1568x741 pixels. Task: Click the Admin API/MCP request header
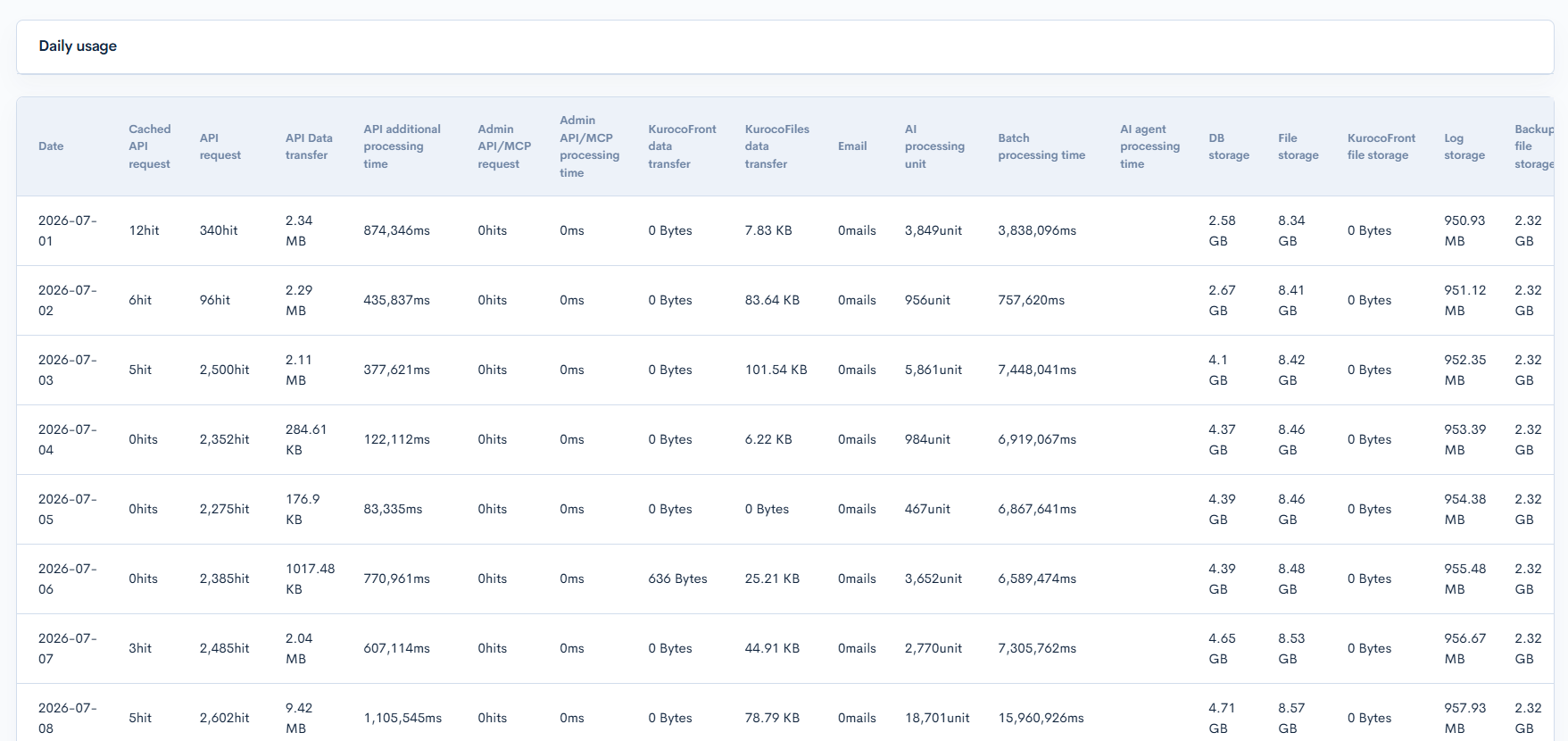pos(504,146)
